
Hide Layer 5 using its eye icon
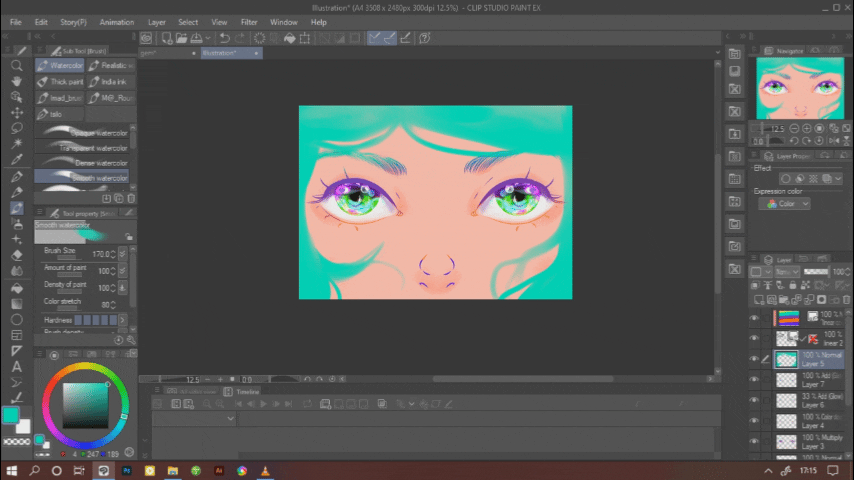click(754, 359)
